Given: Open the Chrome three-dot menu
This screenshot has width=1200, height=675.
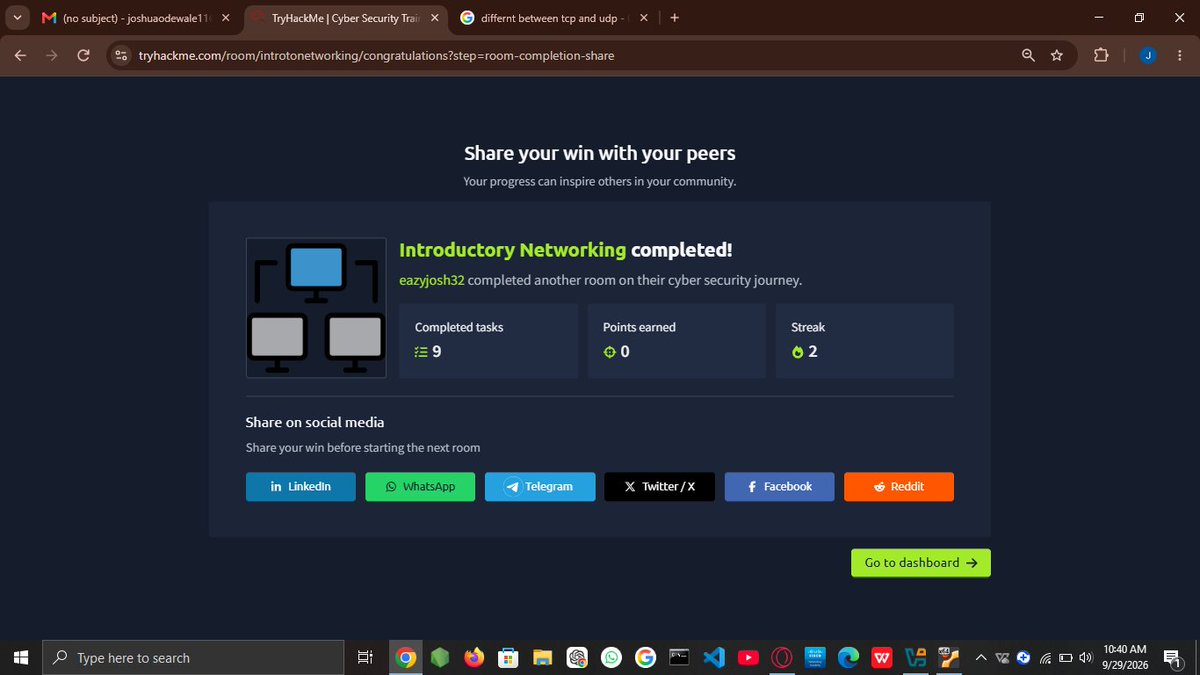Looking at the screenshot, I should (1179, 55).
